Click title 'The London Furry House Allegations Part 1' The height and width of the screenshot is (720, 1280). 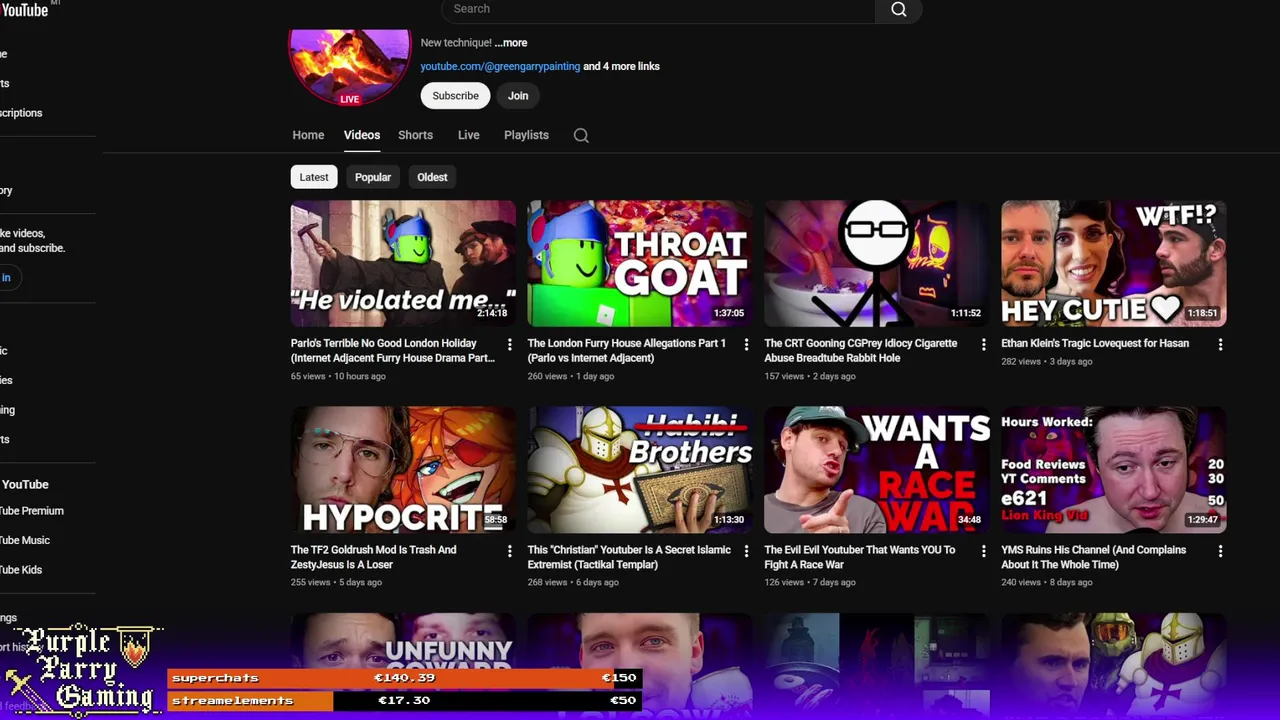(x=626, y=350)
